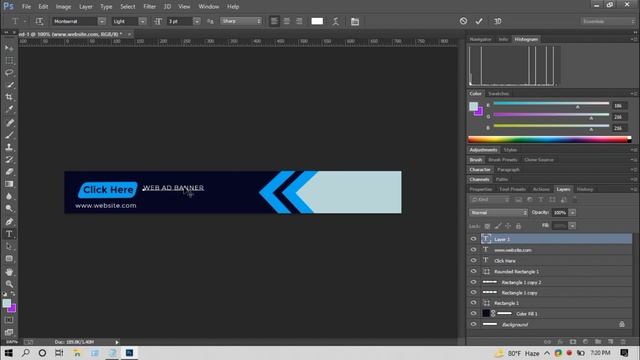
Task: Select the Eraser tool
Action: [9, 171]
